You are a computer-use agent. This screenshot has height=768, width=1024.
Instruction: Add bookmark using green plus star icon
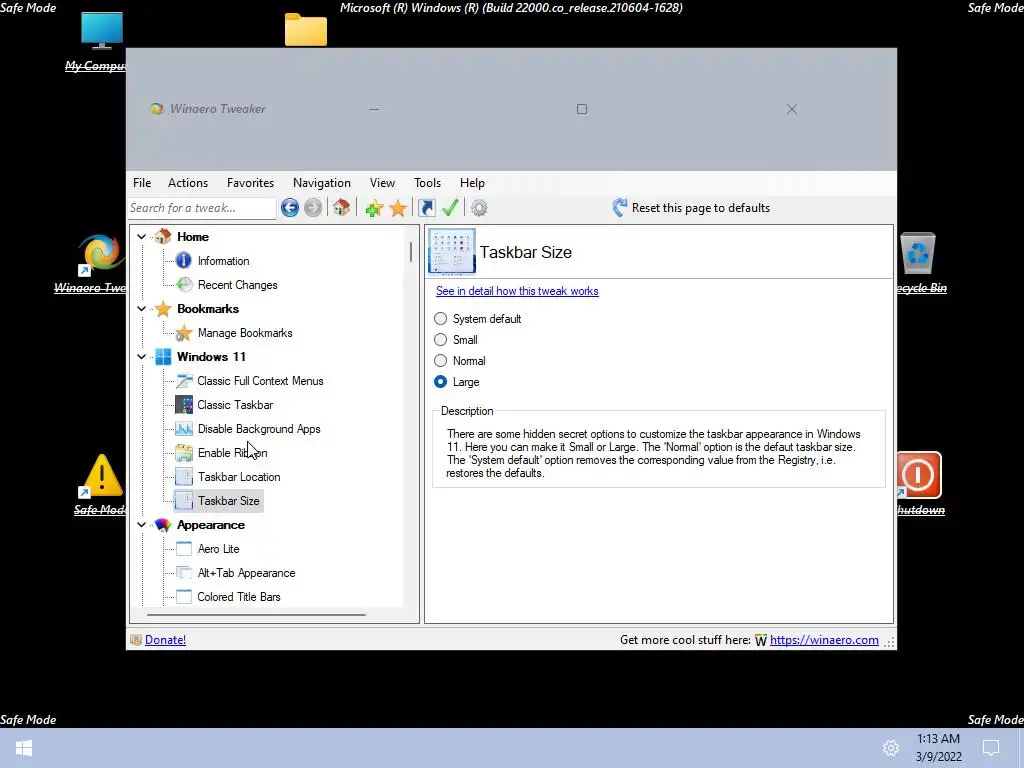coord(374,208)
